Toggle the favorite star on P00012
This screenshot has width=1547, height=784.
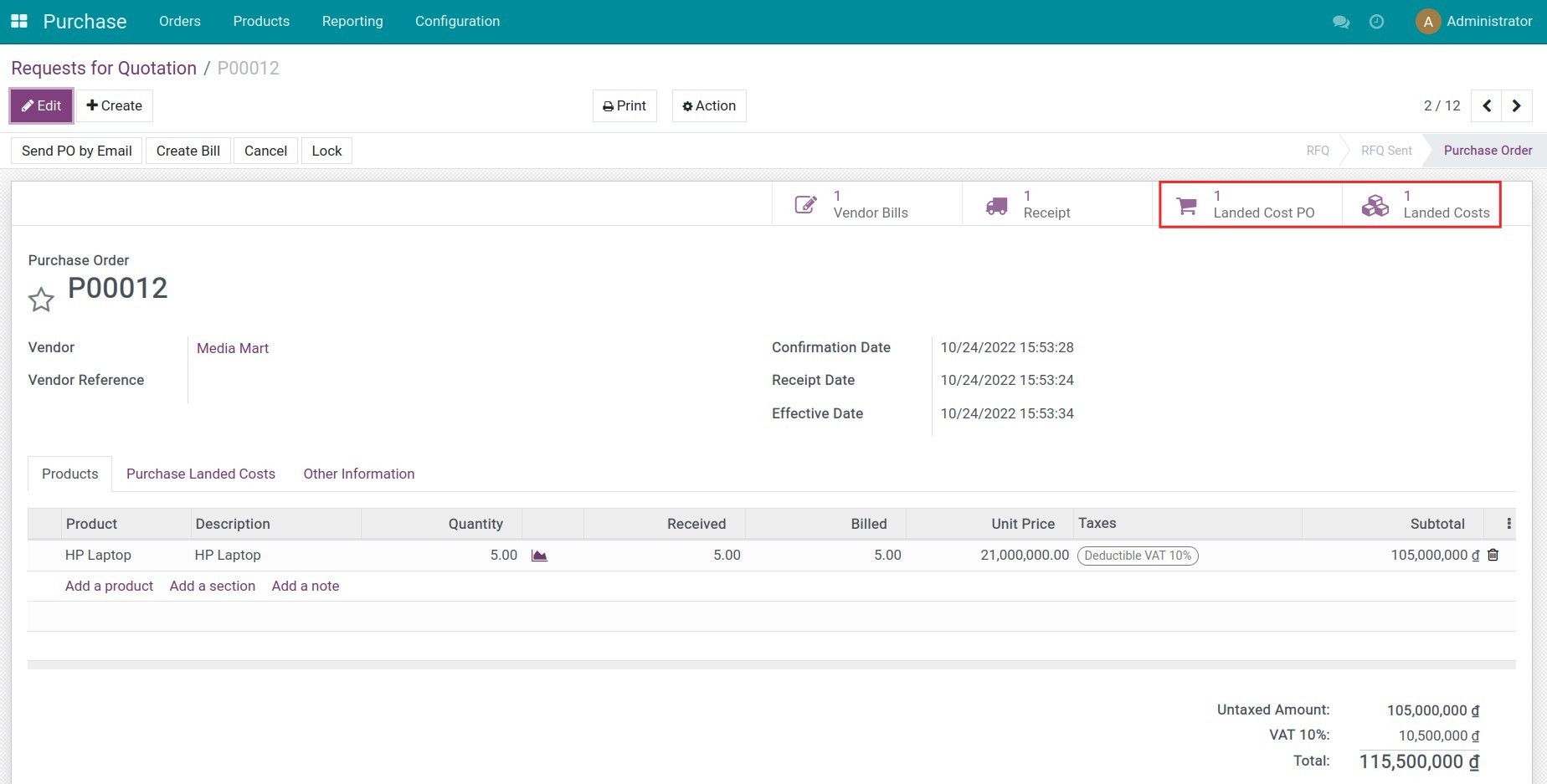pos(41,299)
